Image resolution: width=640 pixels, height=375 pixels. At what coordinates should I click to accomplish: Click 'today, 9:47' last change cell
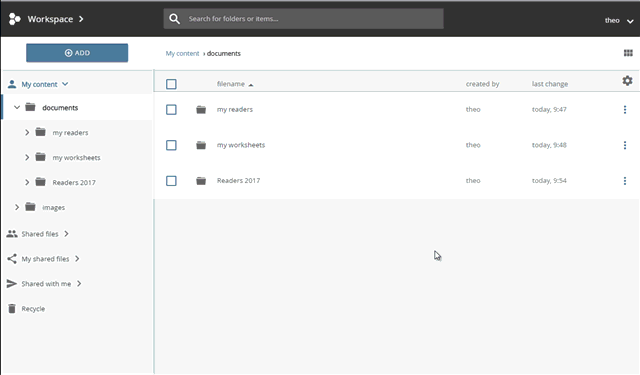549,109
